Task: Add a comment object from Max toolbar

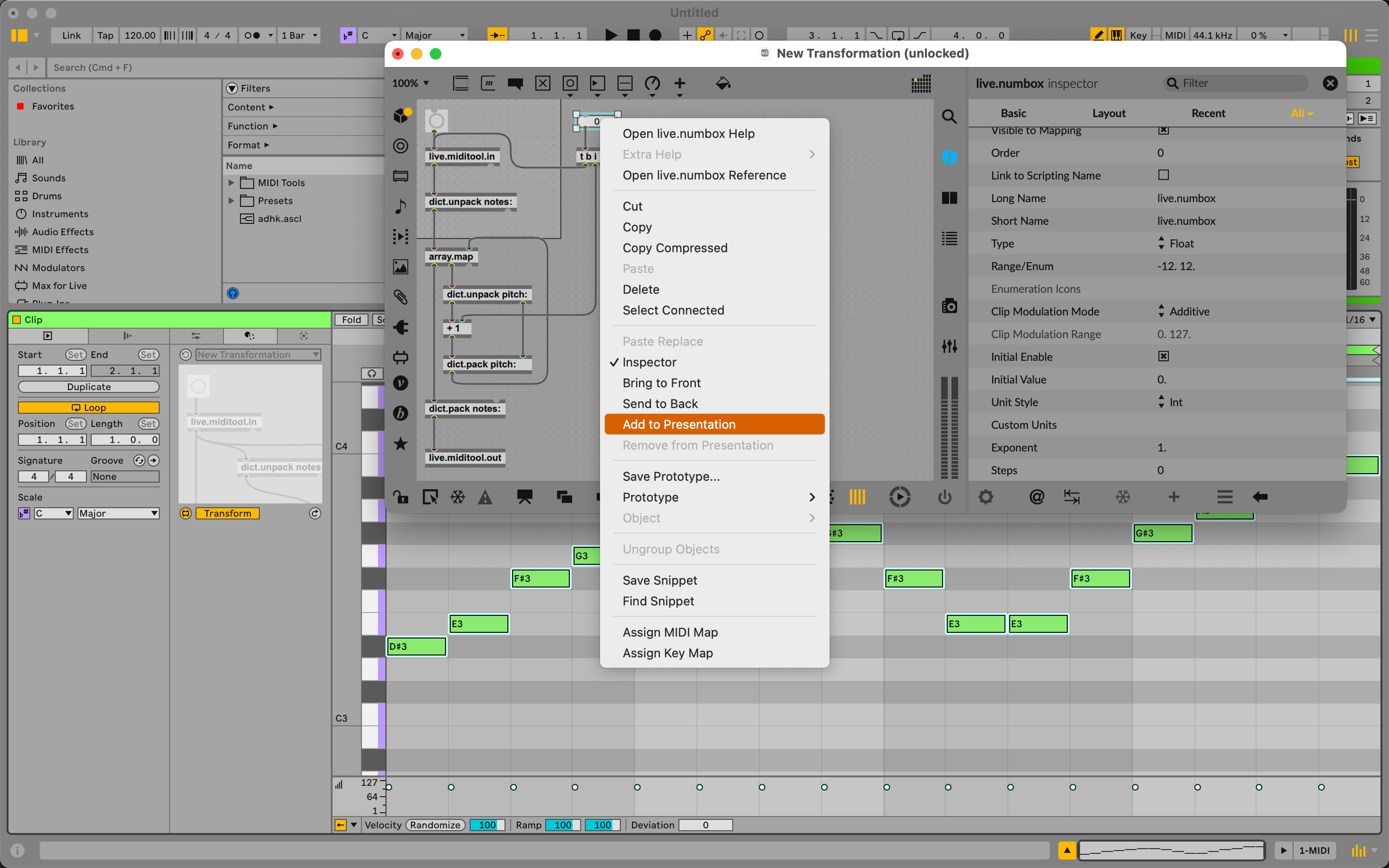Action: [x=515, y=84]
